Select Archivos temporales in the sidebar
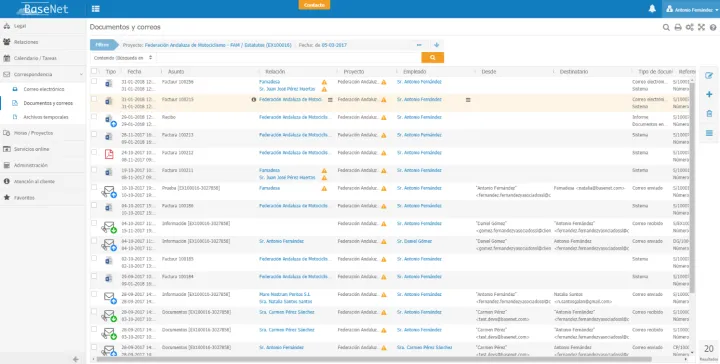The width and height of the screenshot is (720, 364). tap(46, 117)
